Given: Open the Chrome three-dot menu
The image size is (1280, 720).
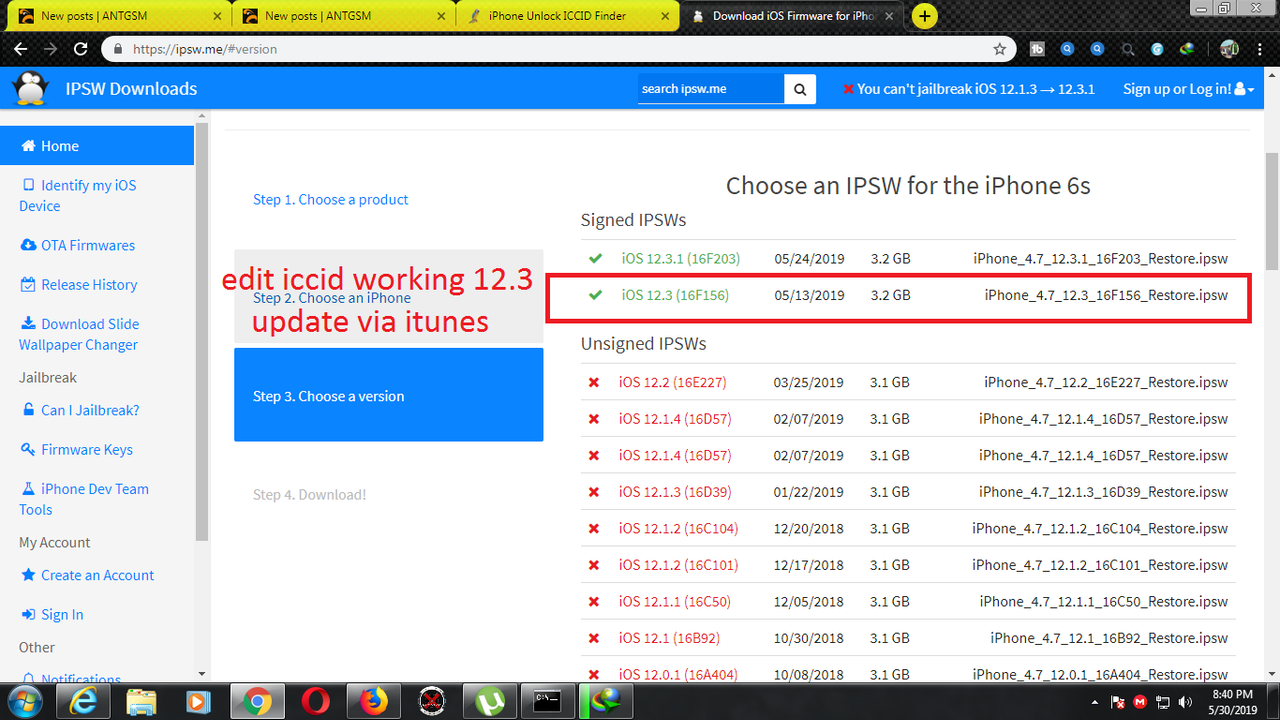Looking at the screenshot, I should coord(1261,48).
